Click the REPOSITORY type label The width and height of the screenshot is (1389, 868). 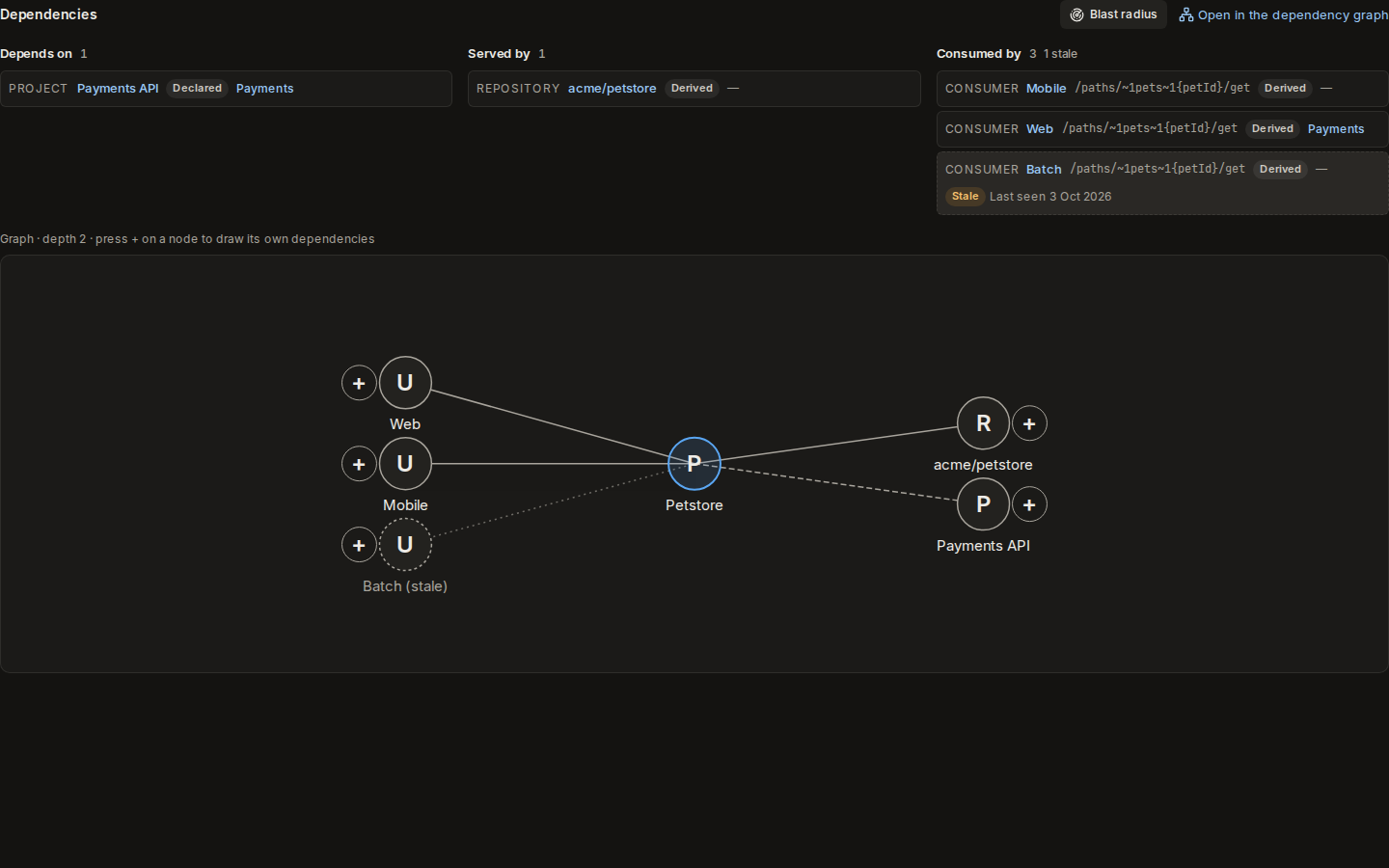pos(518,89)
